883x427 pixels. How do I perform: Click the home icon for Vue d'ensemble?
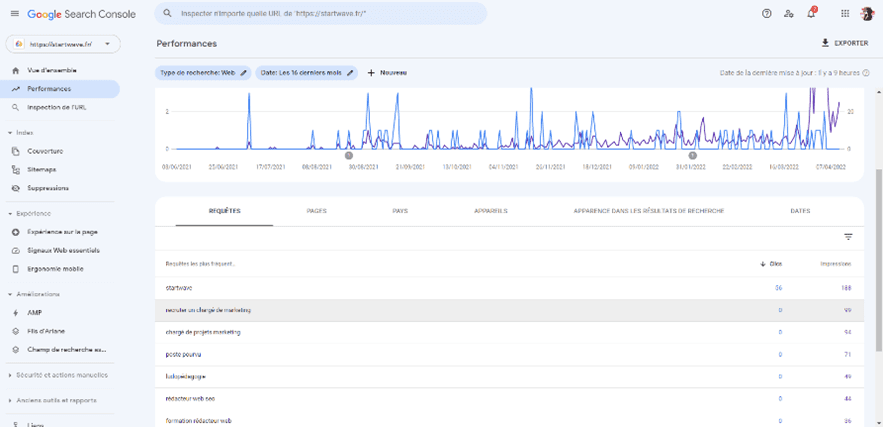(x=16, y=70)
